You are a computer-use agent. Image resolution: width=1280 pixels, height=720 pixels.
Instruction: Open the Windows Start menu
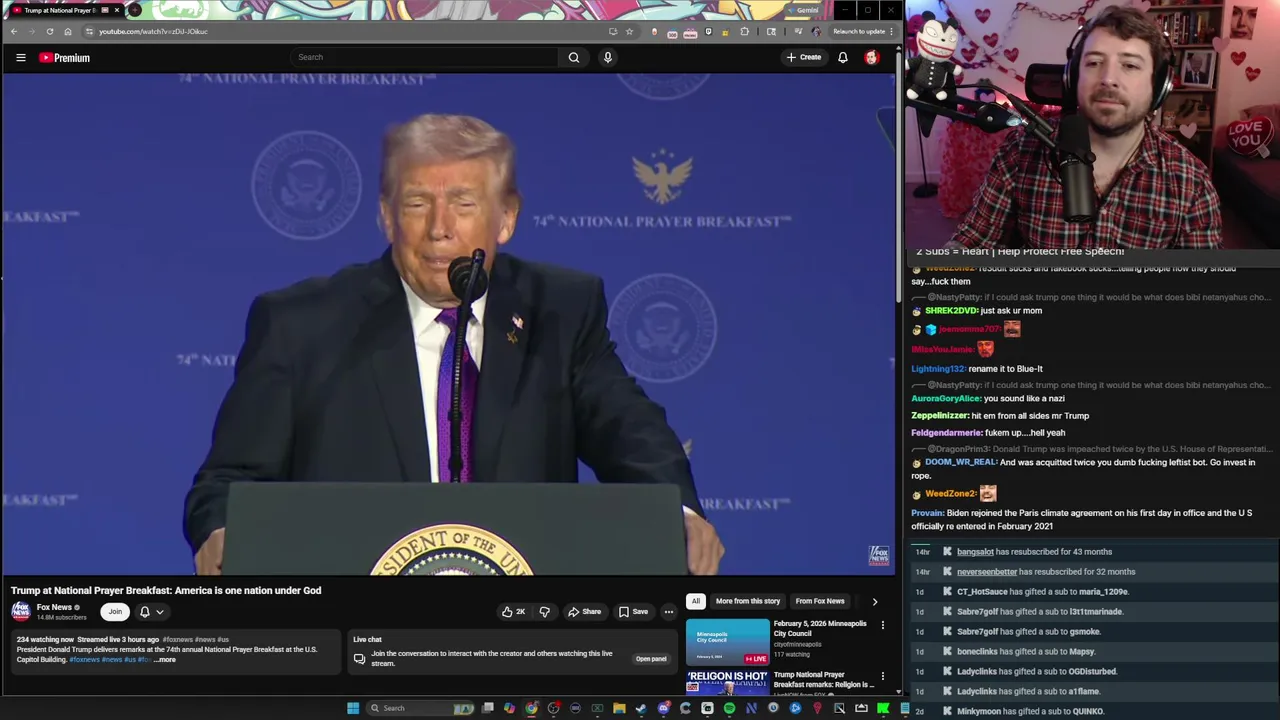coord(353,708)
